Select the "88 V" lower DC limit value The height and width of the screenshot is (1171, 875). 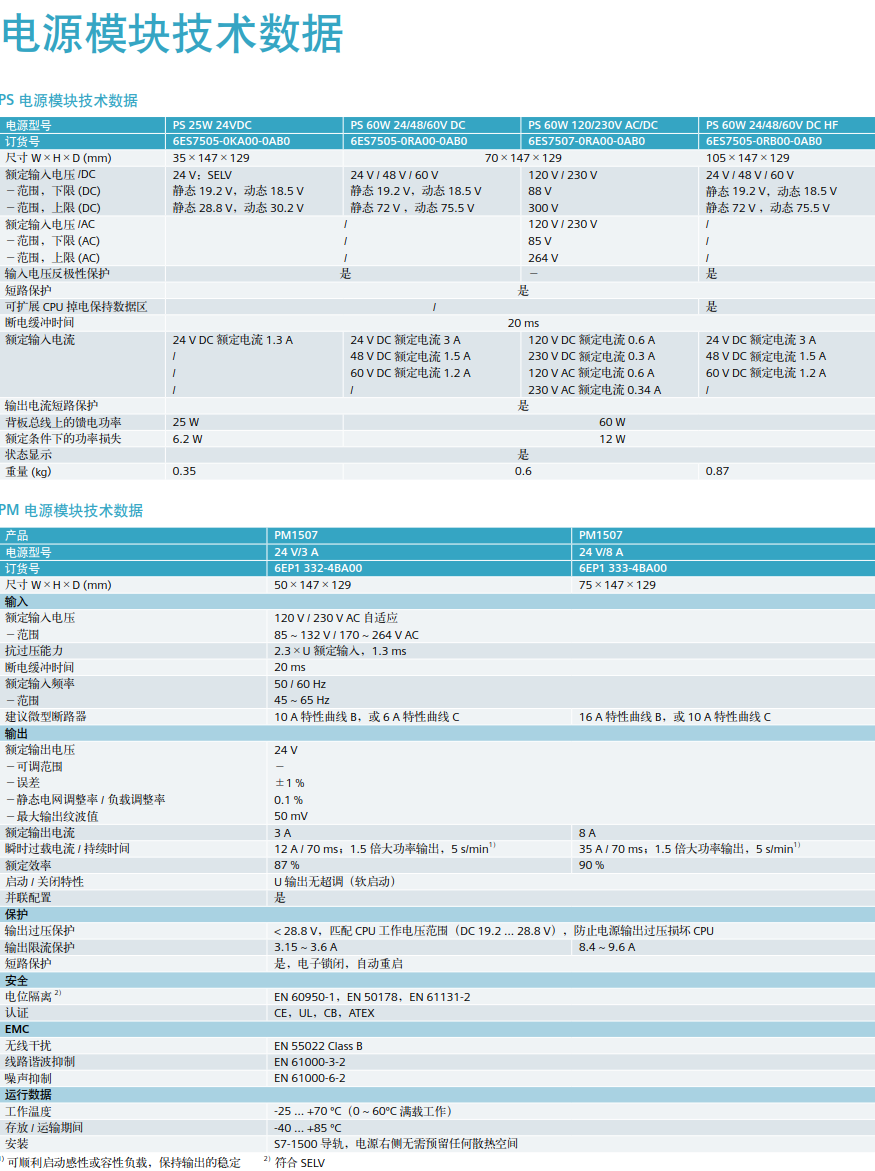540,191
